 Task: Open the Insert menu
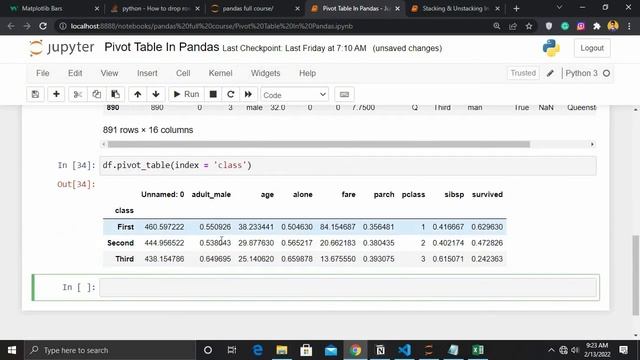pos(147,73)
